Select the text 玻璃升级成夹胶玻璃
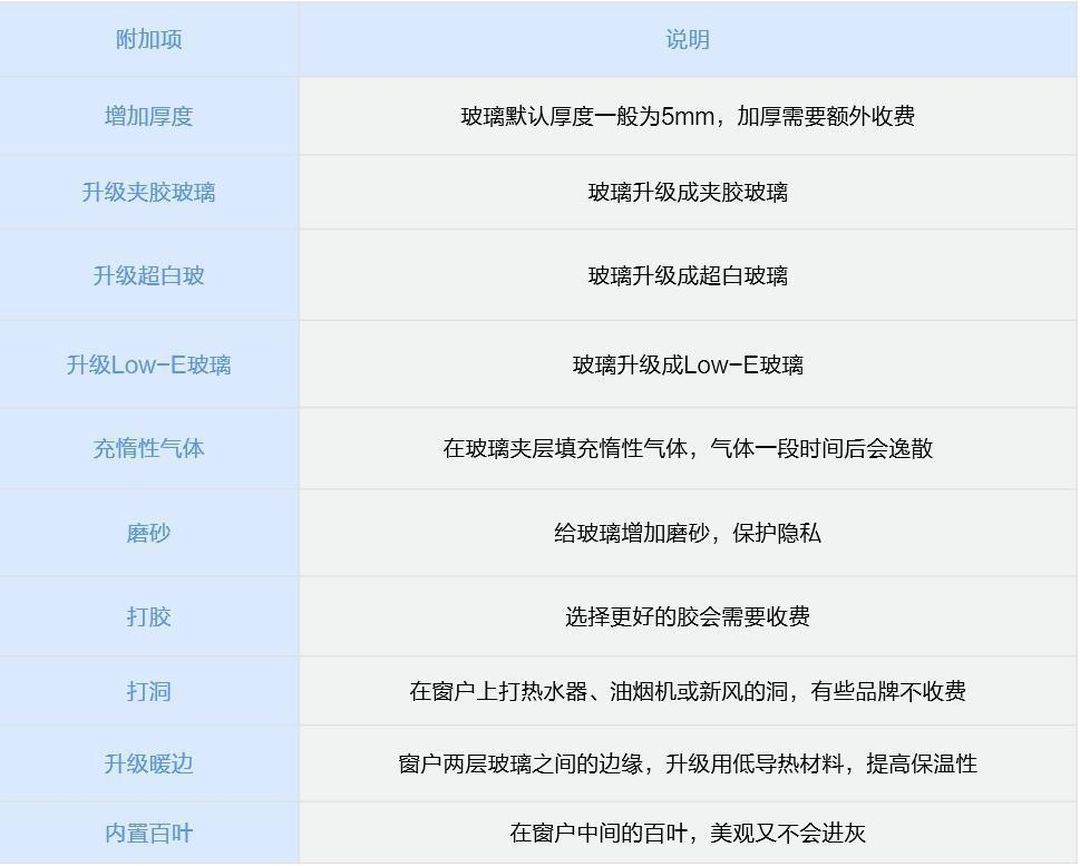Screen dimensions: 1080x866 (x=687, y=192)
